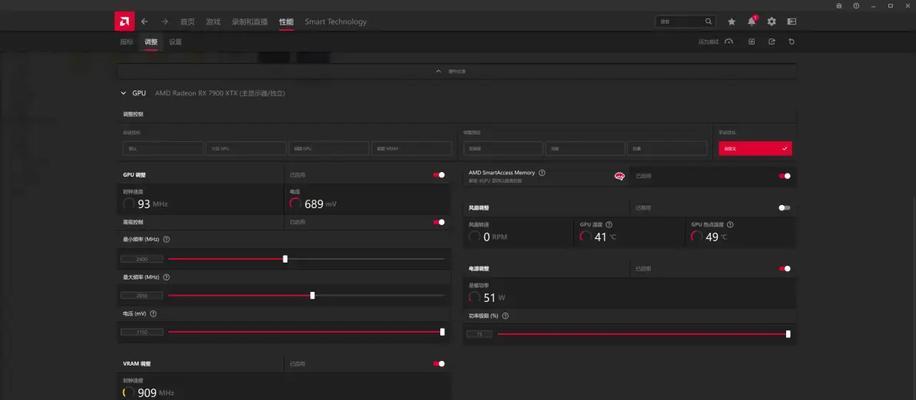This screenshot has height=400, width=916.
Task: Click the 最小频率 value field showing 2400
Action: coord(142,259)
